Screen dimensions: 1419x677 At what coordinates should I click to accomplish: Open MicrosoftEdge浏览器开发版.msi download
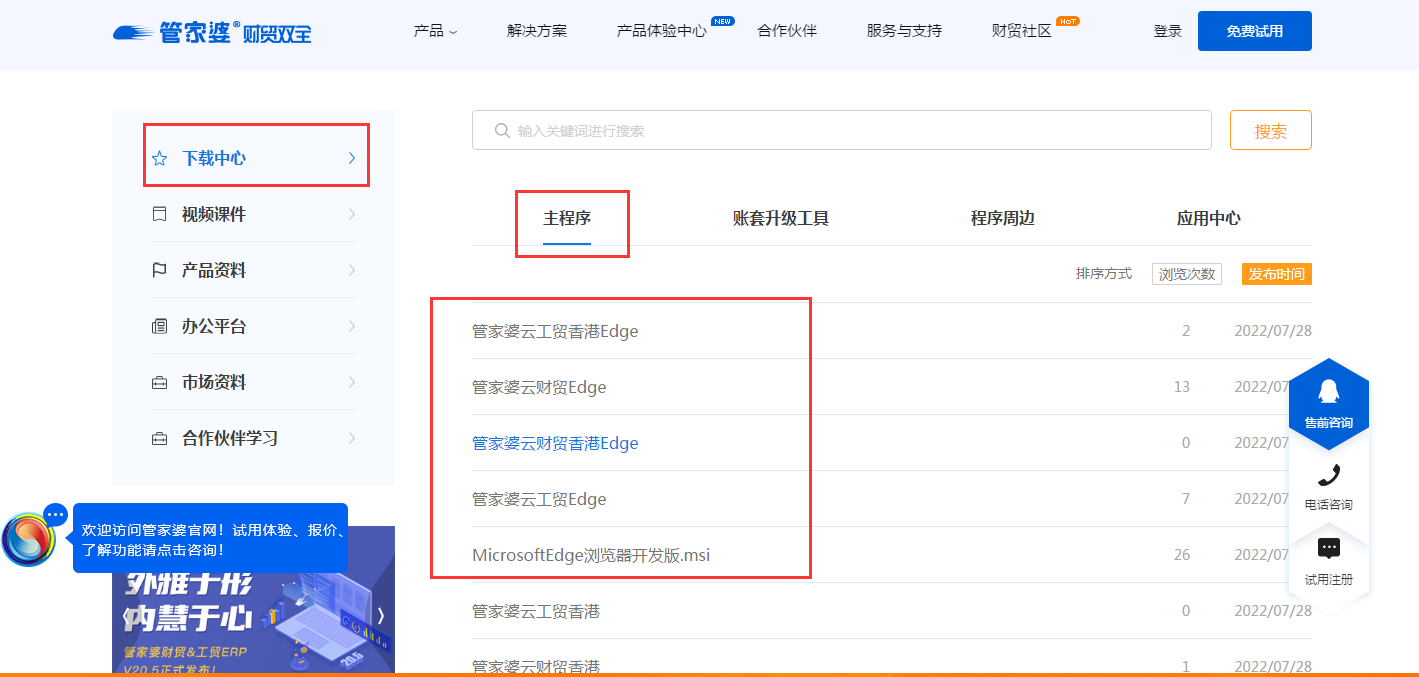[591, 555]
